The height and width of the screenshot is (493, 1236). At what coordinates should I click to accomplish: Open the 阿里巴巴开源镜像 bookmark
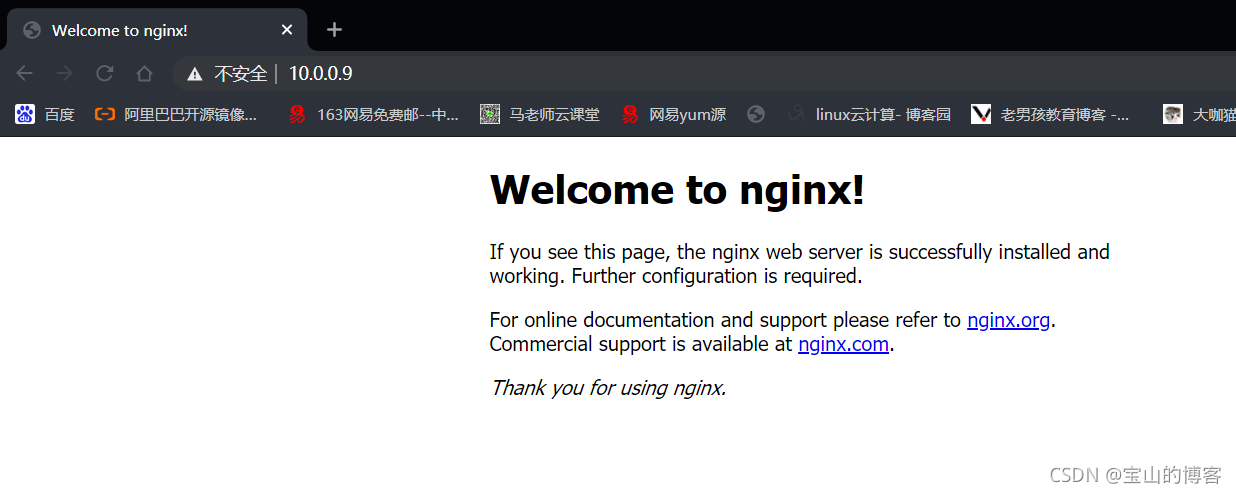pyautogui.click(x=176, y=114)
